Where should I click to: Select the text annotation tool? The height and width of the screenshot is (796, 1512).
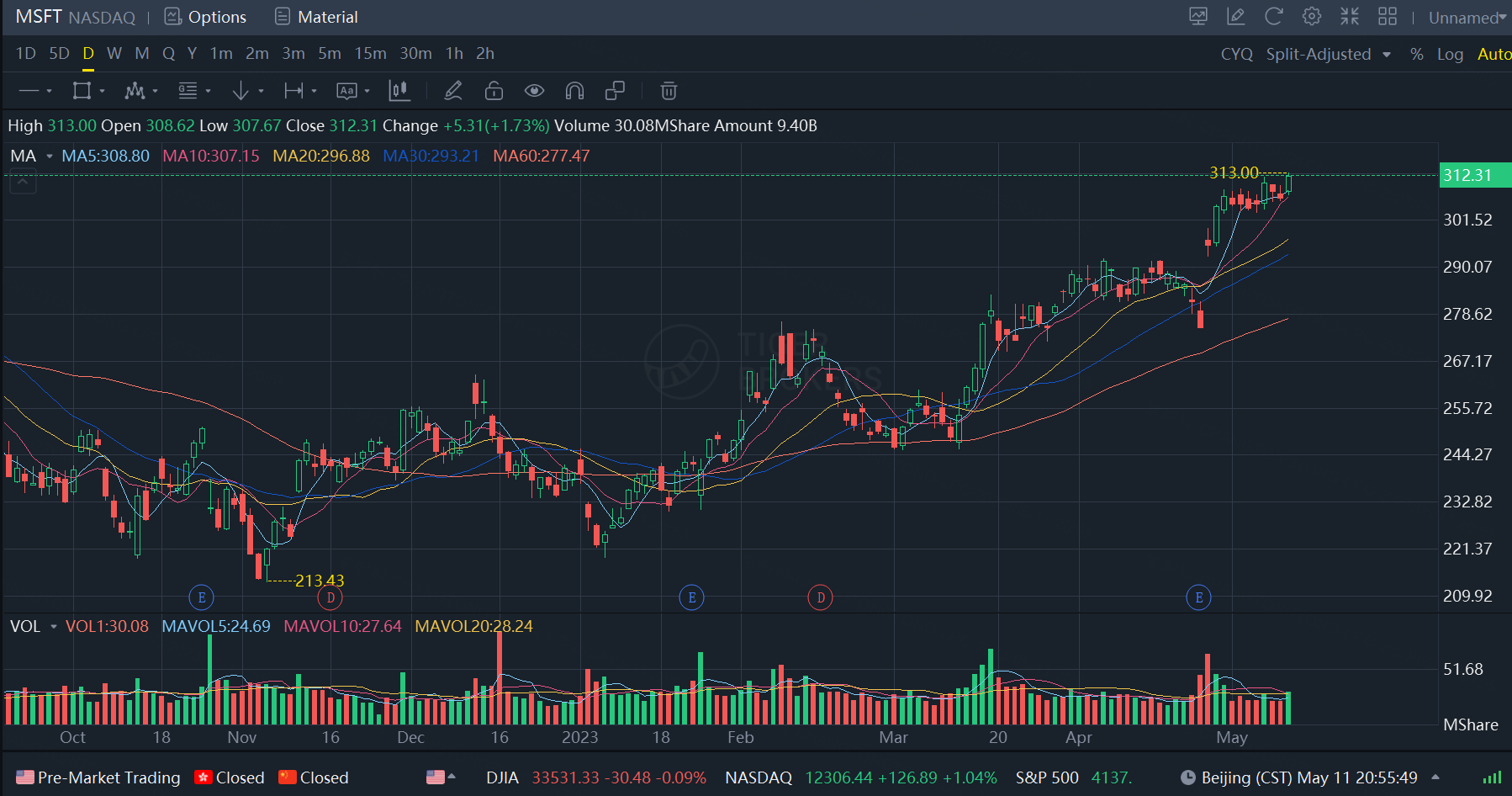(x=346, y=91)
